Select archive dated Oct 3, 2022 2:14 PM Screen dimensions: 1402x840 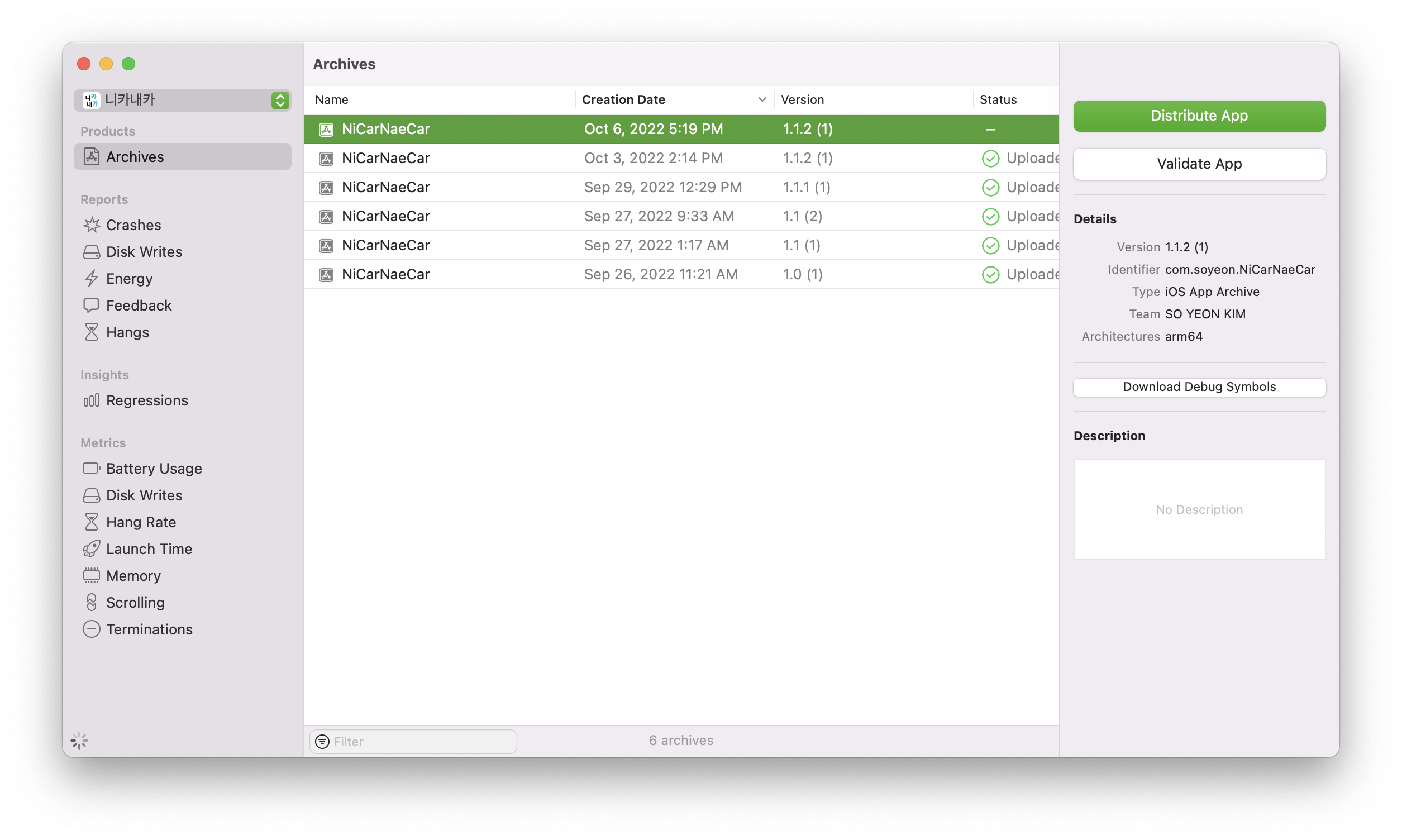pos(681,159)
